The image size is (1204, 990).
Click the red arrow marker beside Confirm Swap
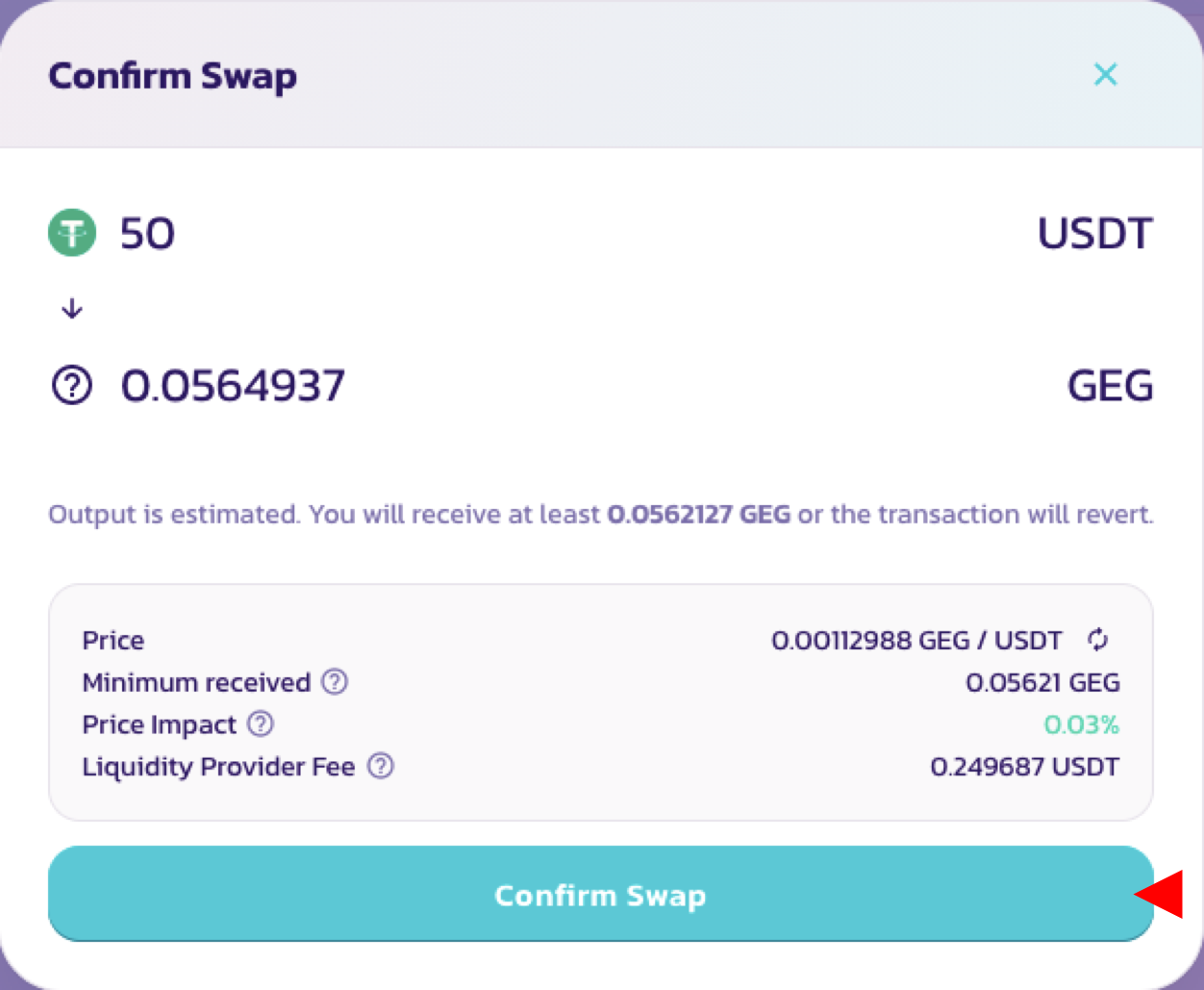coord(1159,895)
